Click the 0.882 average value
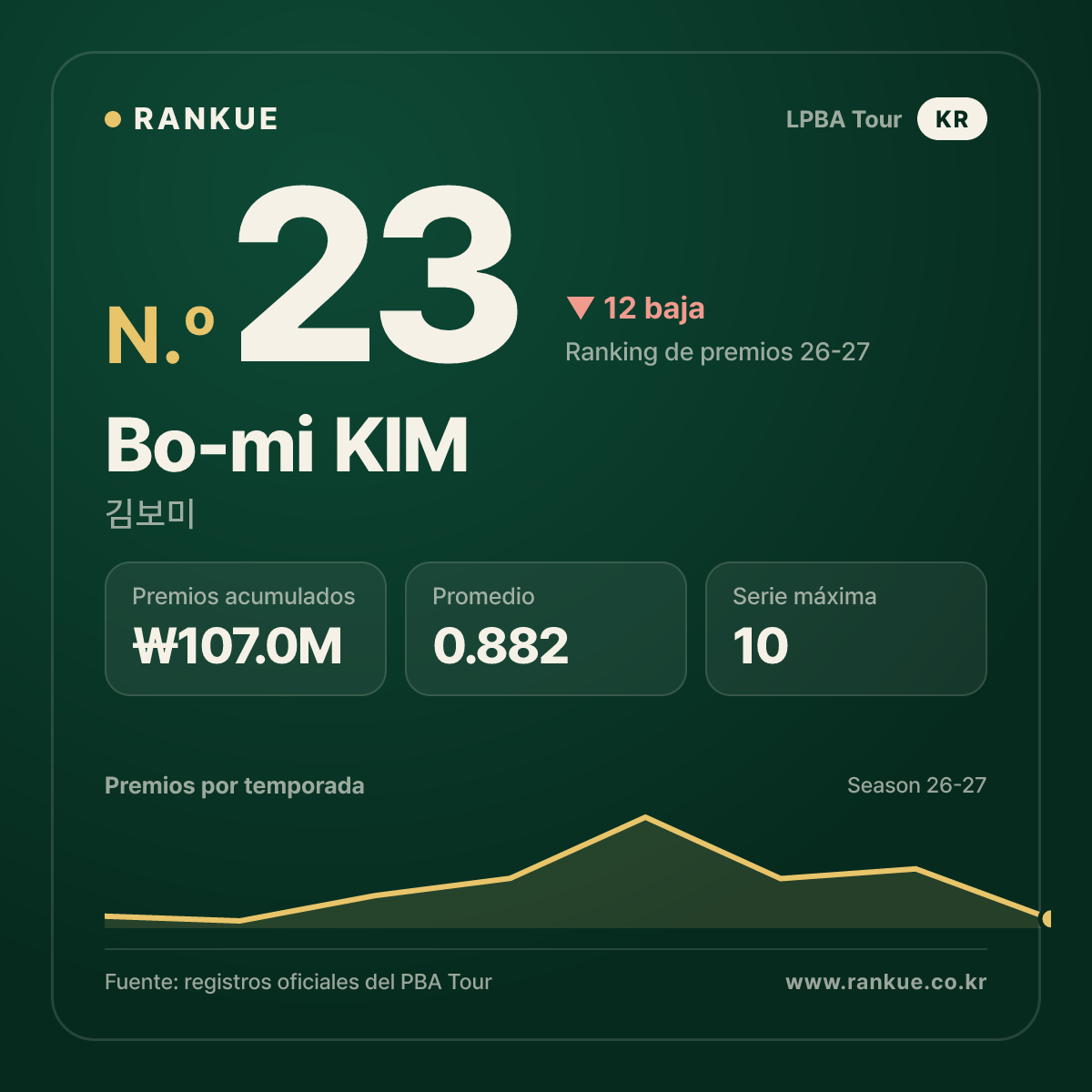This screenshot has height=1092, width=1092. pyautogui.click(x=500, y=646)
